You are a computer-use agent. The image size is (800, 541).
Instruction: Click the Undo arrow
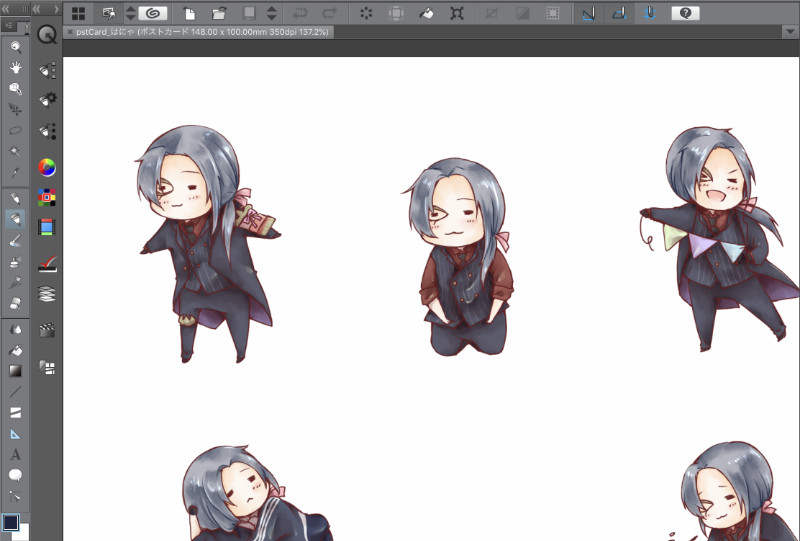pos(299,13)
